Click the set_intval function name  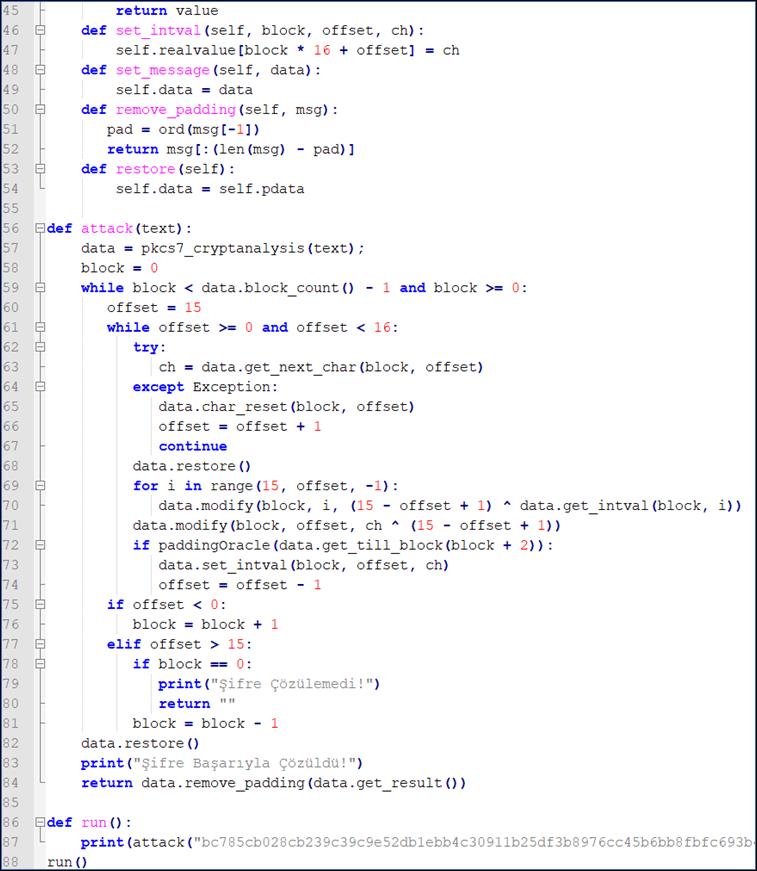158,31
